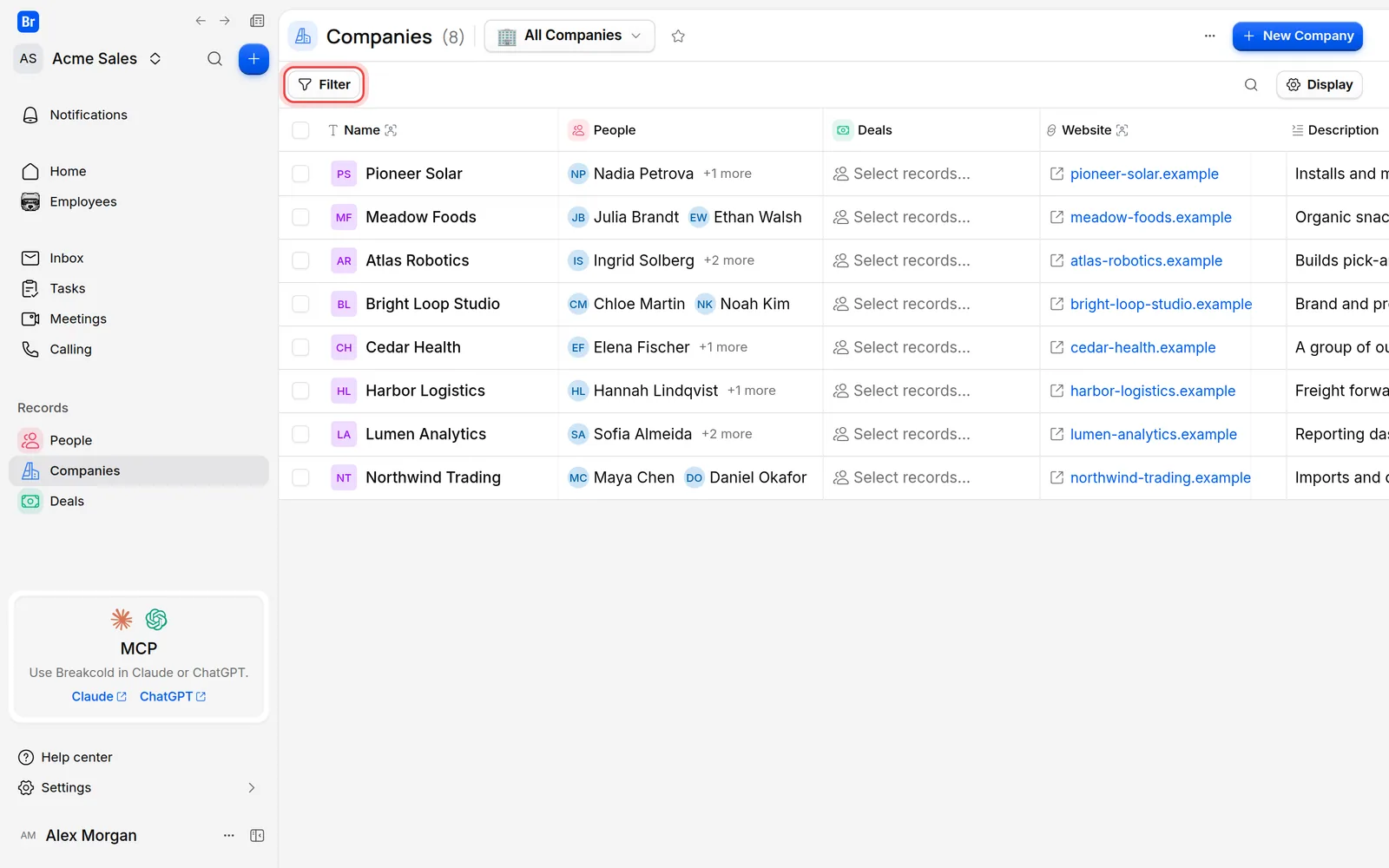Click the Companies building icon in header

(x=303, y=36)
